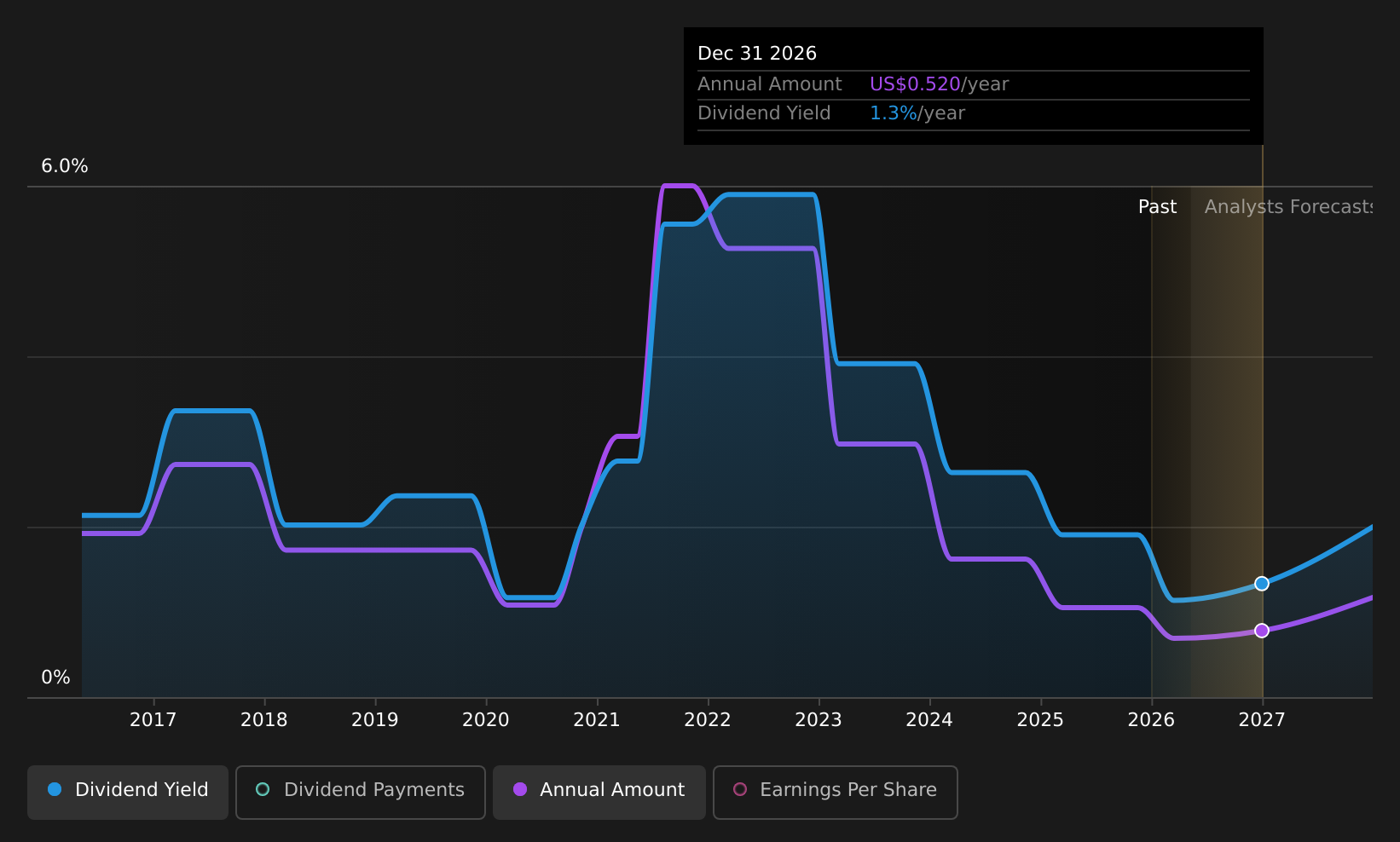Click the 2019 x-axis label
Viewport: 1400px width, 842px height.
[375, 720]
